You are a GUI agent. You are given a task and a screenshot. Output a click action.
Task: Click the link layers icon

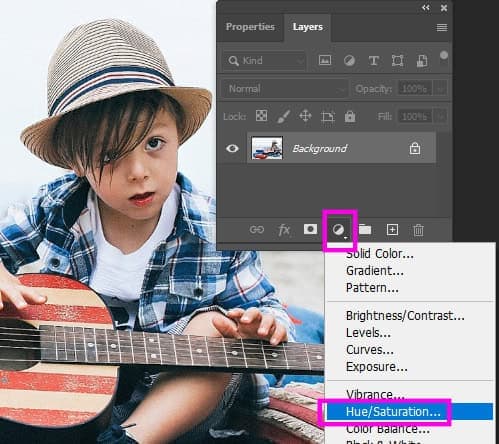click(257, 230)
